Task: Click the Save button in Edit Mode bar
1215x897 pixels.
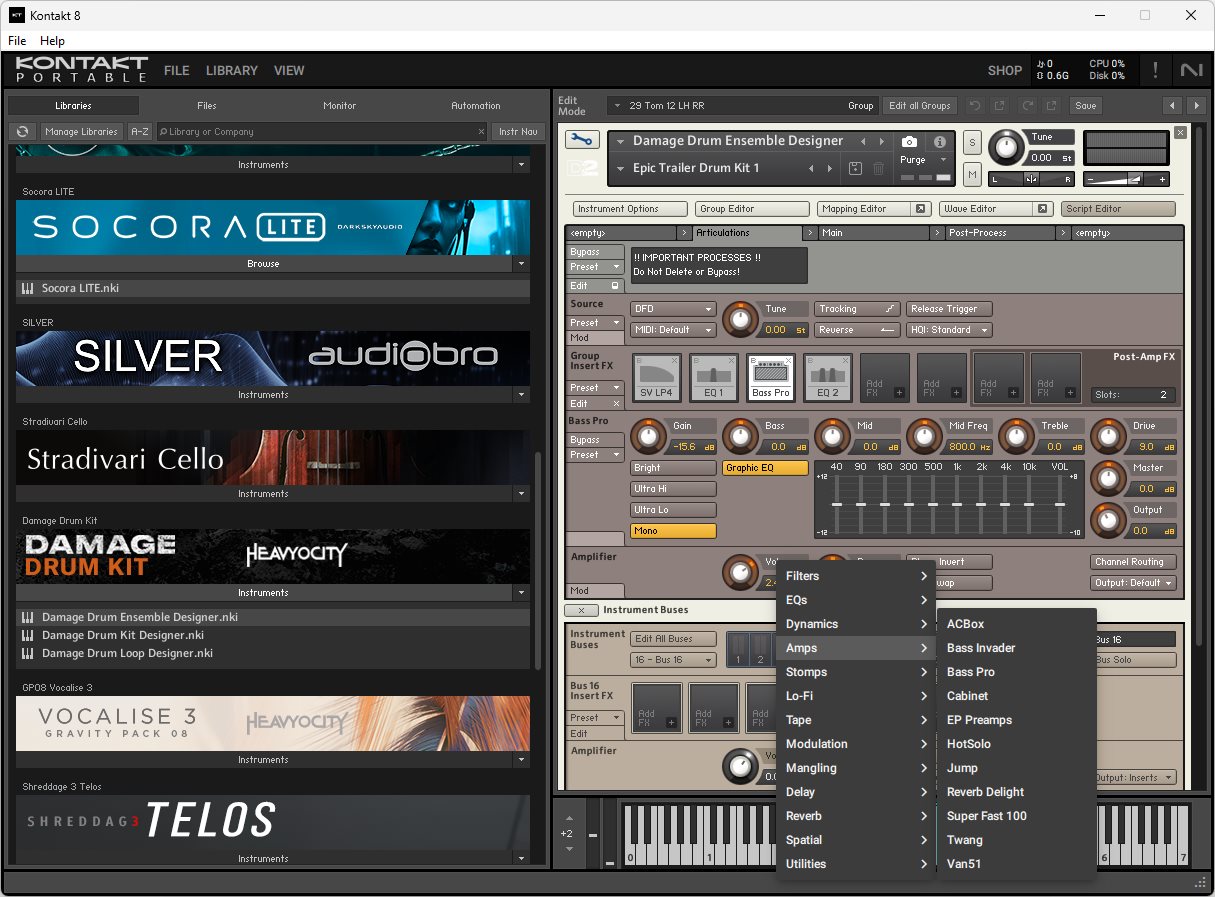Action: tap(1086, 105)
